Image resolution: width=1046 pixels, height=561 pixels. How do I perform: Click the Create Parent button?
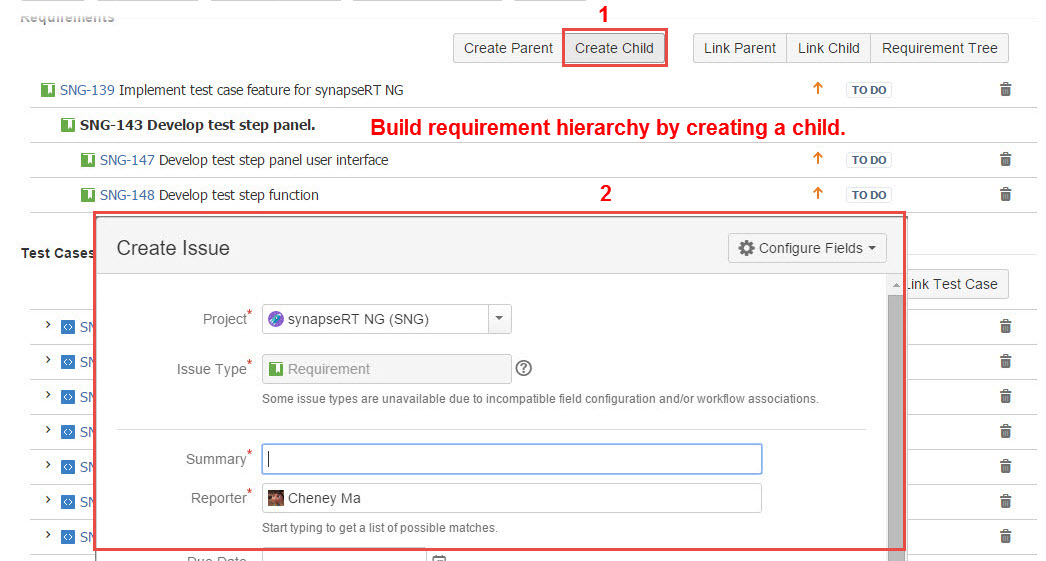(x=508, y=48)
